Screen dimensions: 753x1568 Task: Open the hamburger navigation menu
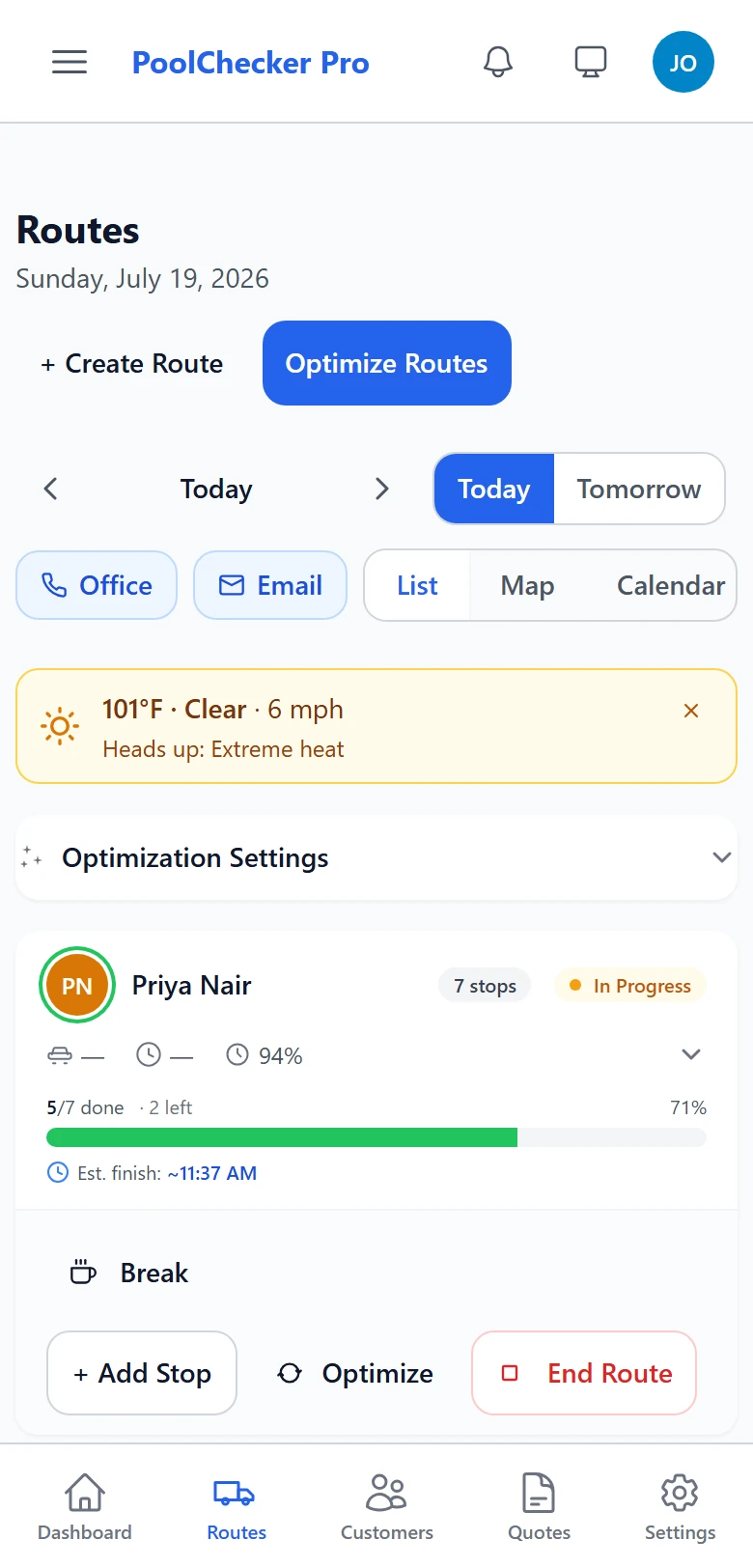70,63
